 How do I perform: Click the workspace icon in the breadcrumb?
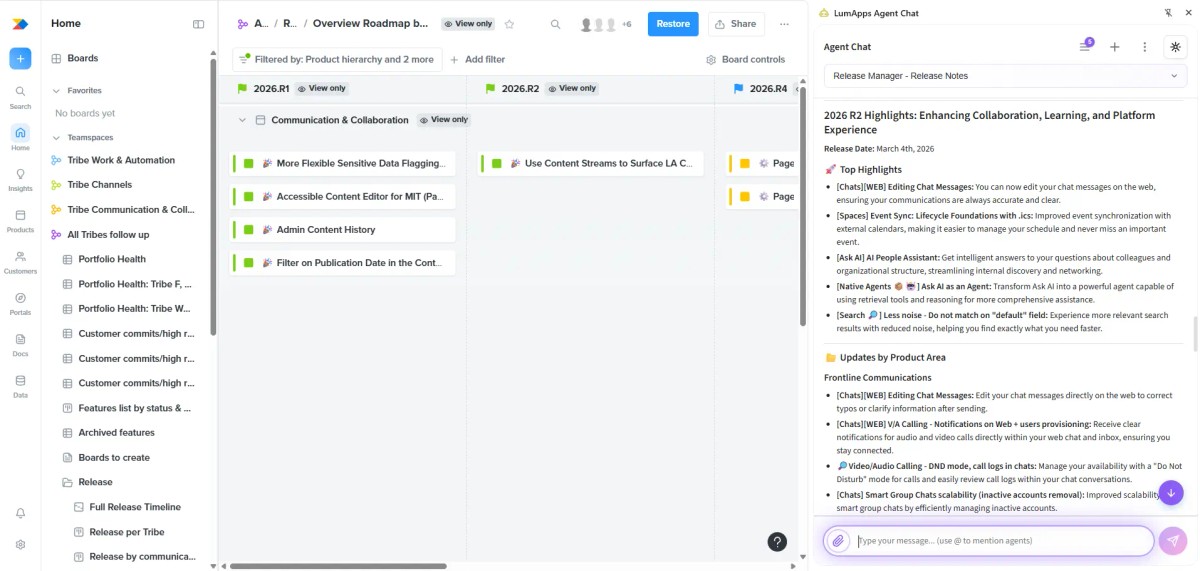coord(243,24)
